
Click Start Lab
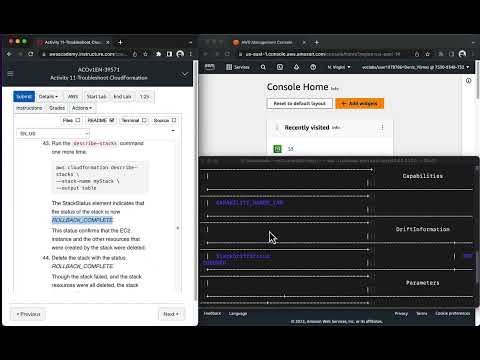click(96, 96)
